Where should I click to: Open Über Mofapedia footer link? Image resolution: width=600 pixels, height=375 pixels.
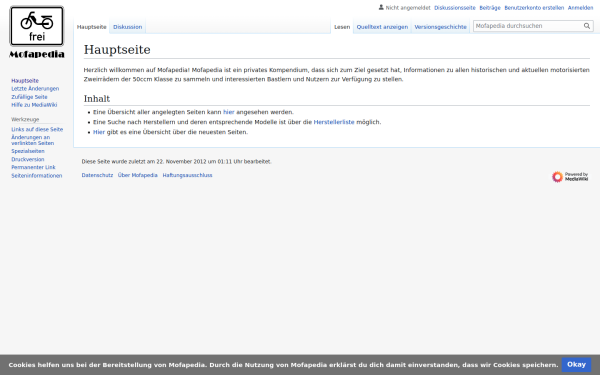pos(137,175)
